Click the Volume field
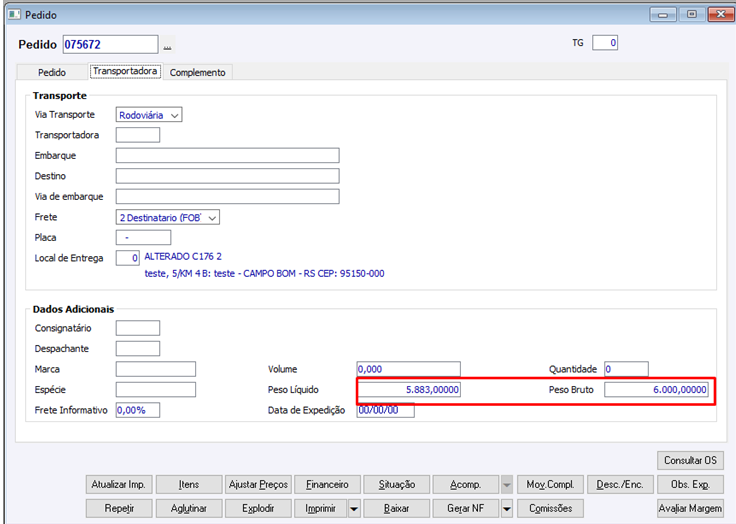Screen dimensions: 736x524 [x=408, y=369]
